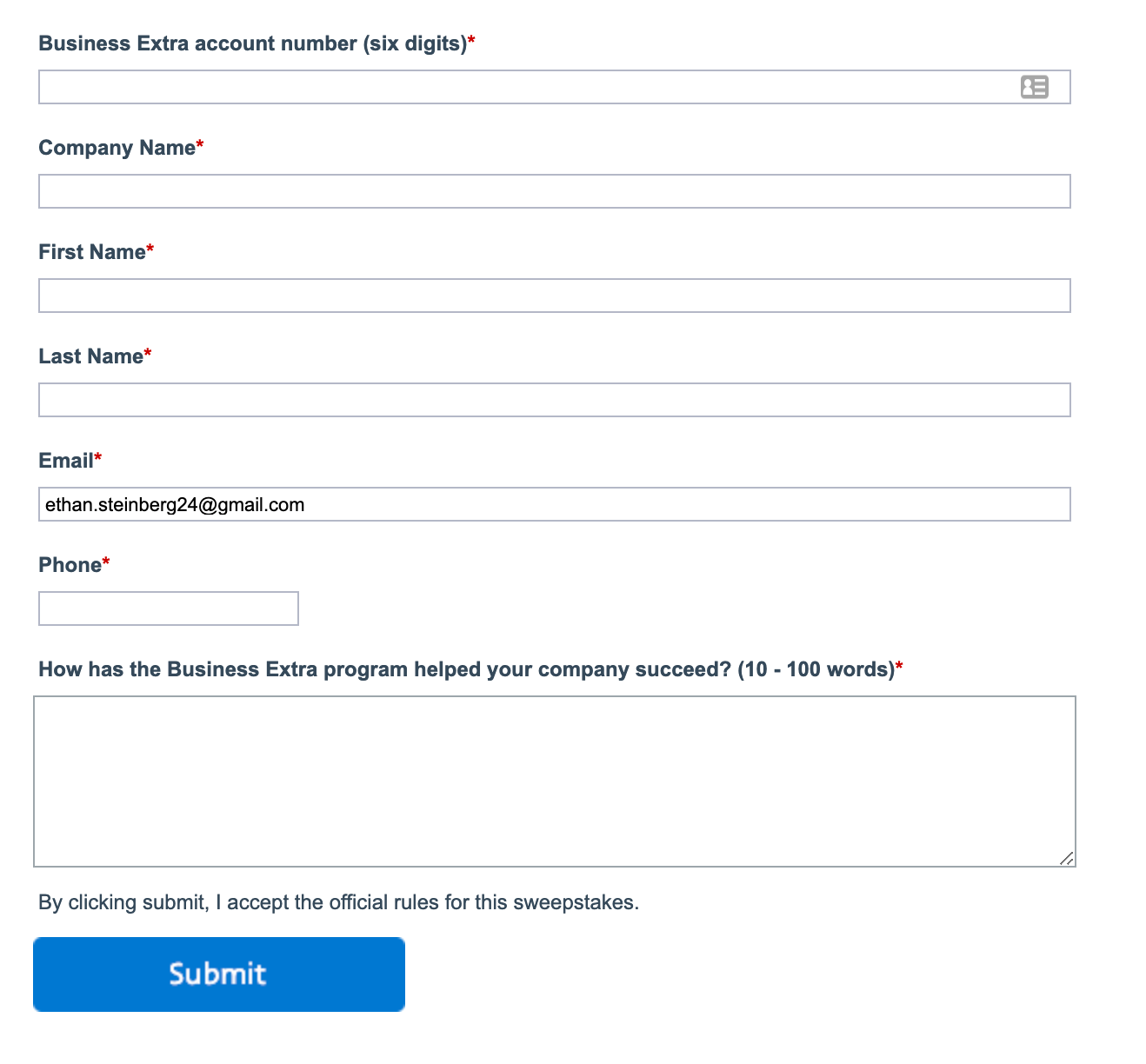The width and height of the screenshot is (1146, 1064).
Task: Click the "Email" field label
Action: (x=65, y=461)
